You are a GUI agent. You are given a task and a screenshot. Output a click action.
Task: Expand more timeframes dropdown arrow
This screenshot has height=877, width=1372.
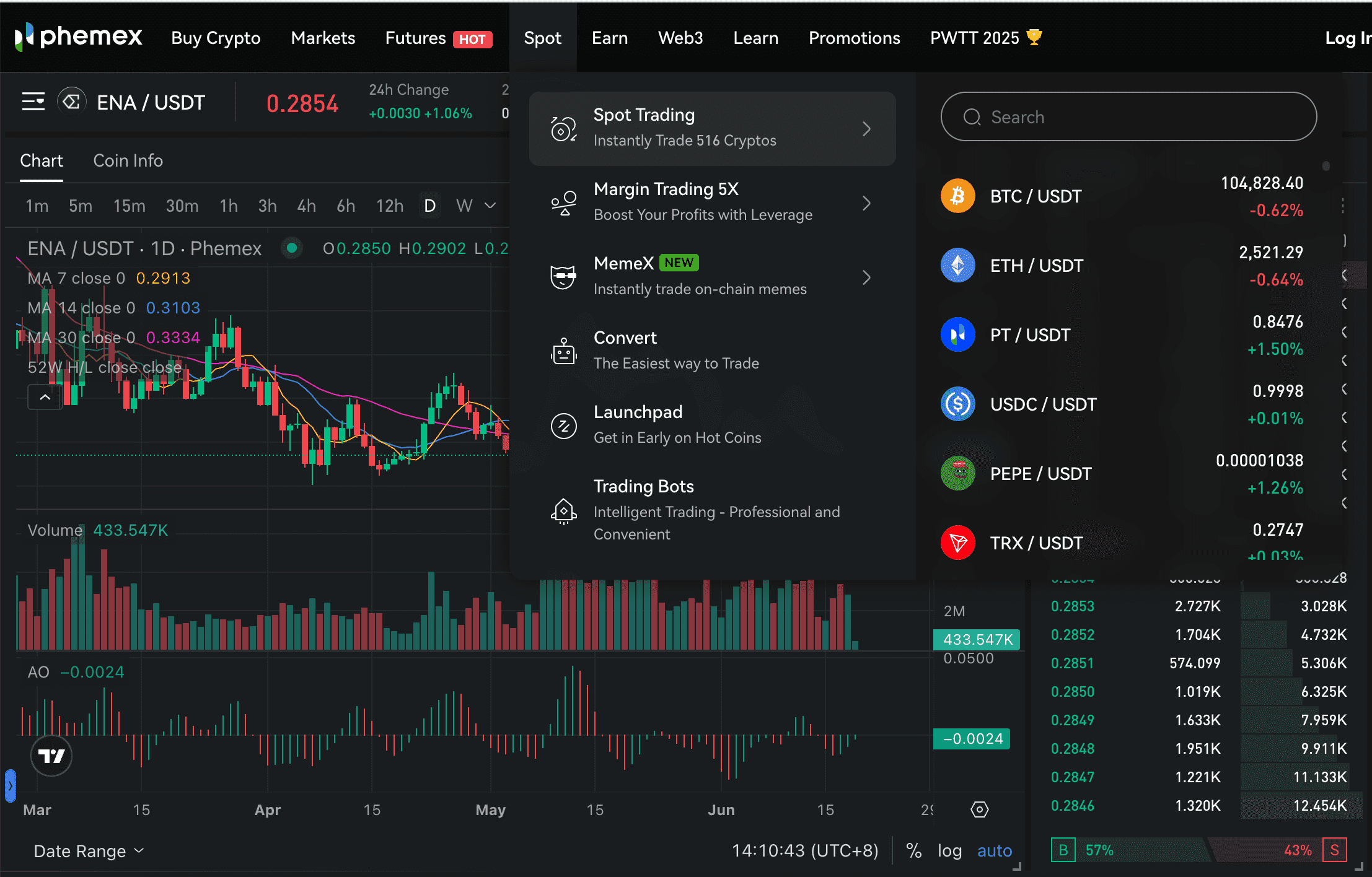(490, 206)
